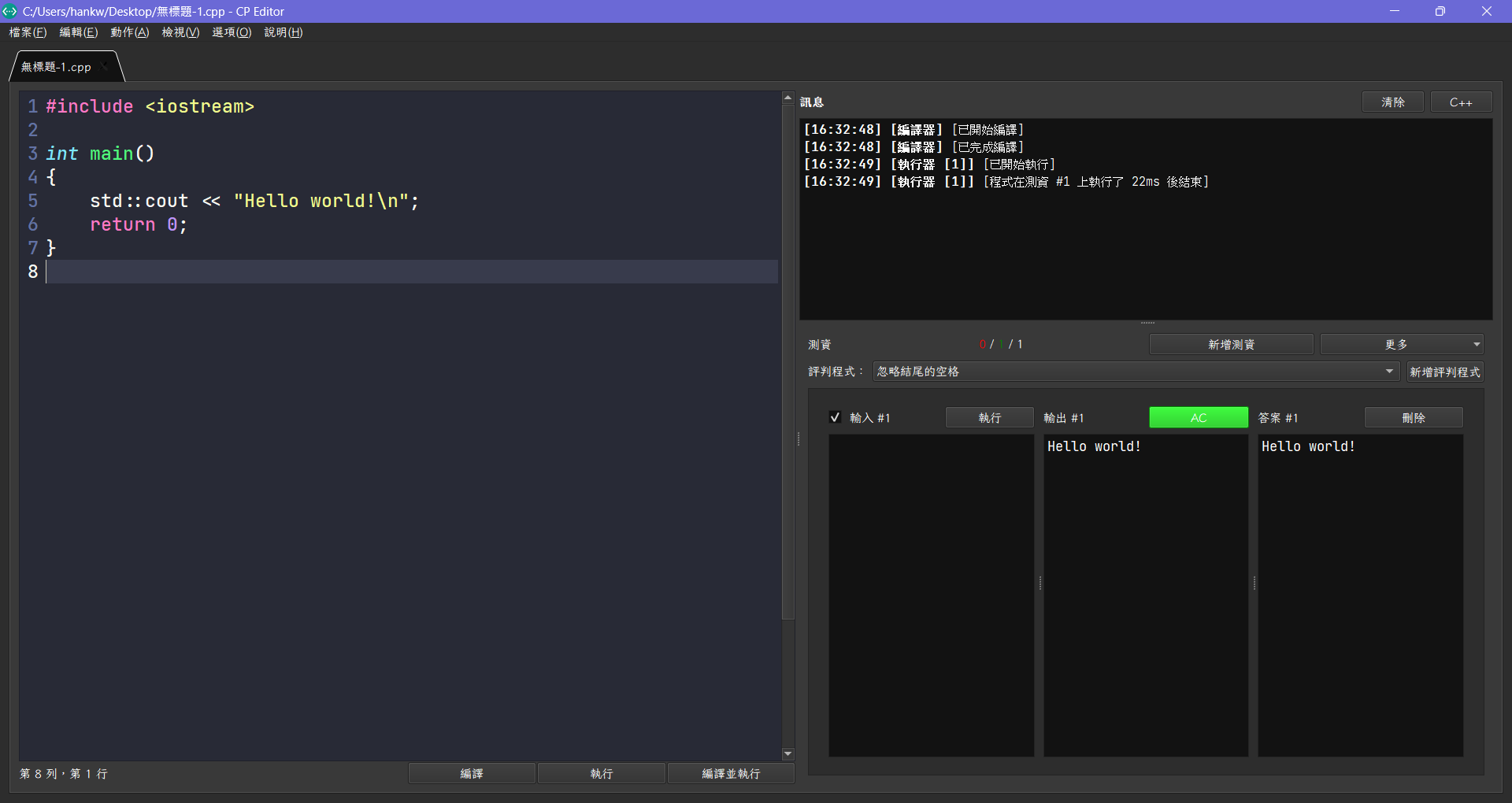The width and height of the screenshot is (1512, 803).
Task: Click the 執行 button for test case #1
Action: click(990, 417)
